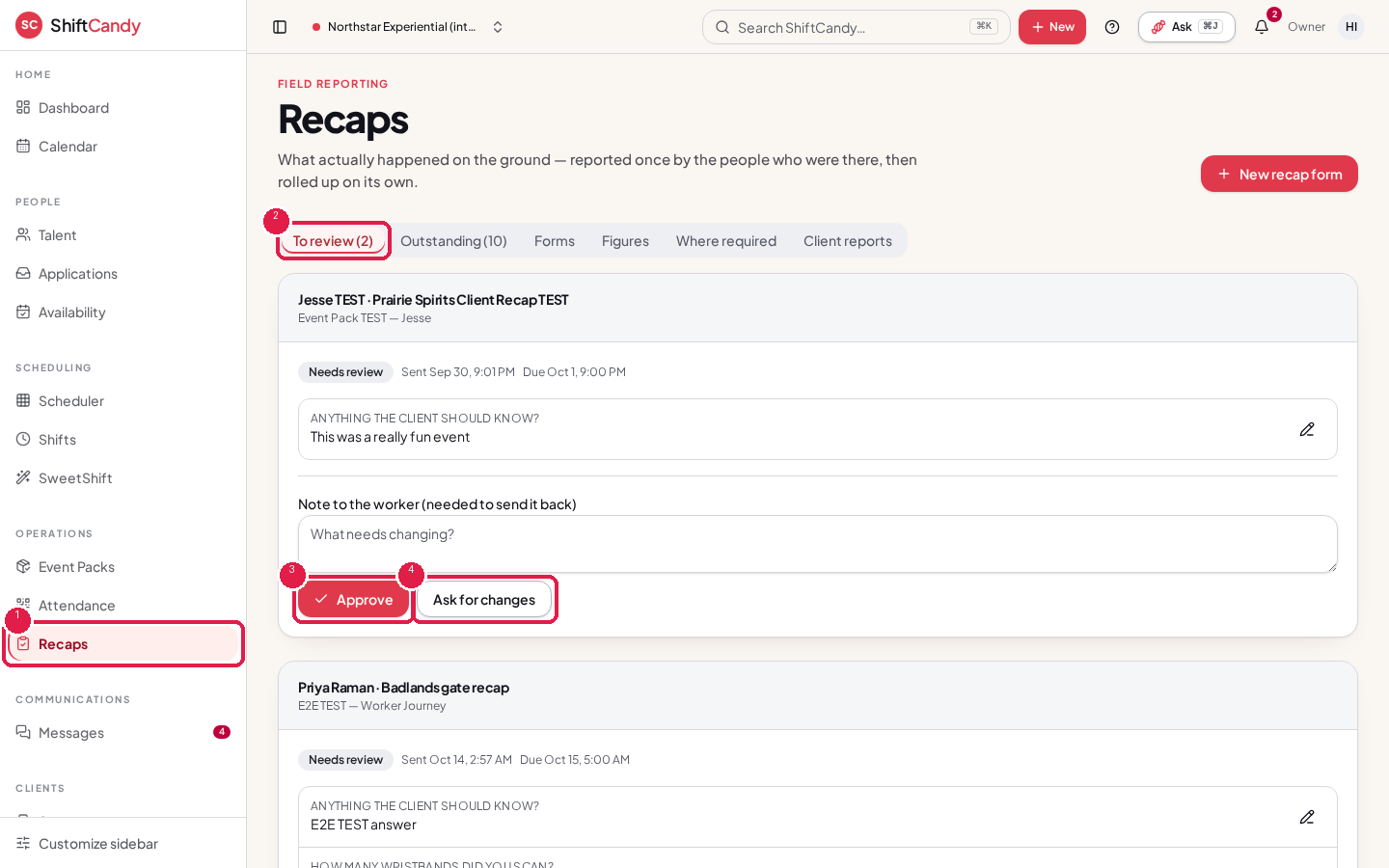Click Customize sidebar
1389x868 pixels.
coord(123,844)
